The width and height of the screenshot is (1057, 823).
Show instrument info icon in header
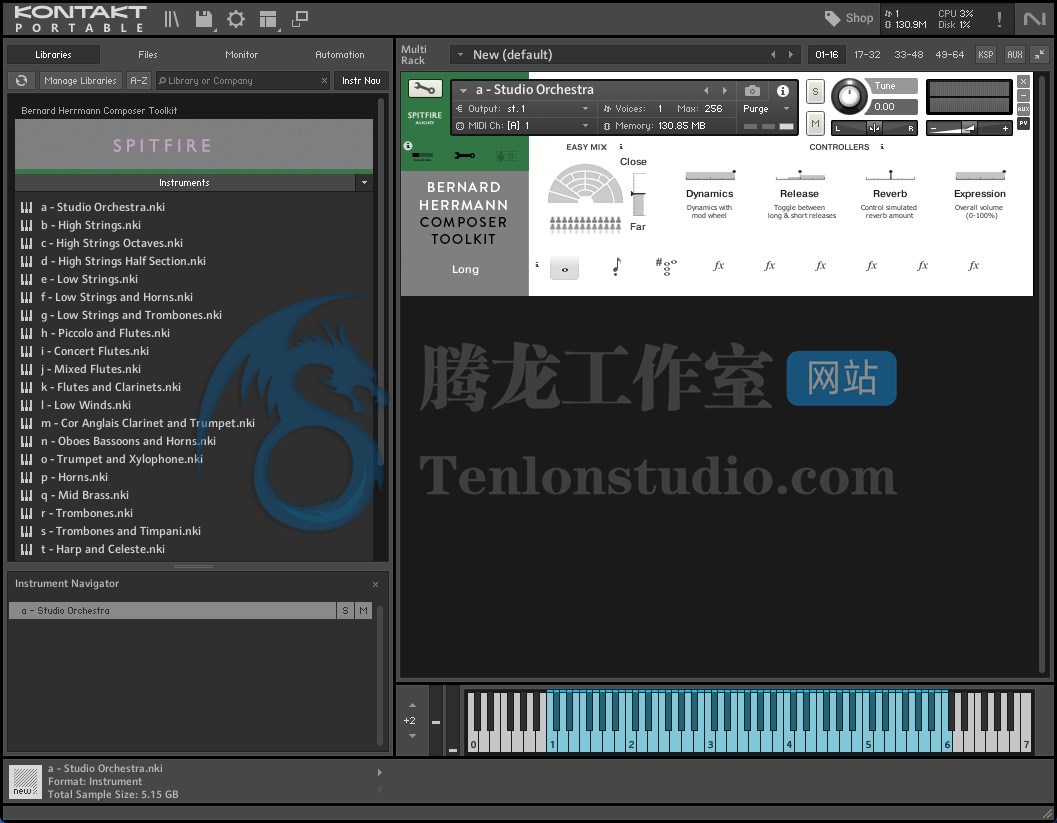[783, 90]
